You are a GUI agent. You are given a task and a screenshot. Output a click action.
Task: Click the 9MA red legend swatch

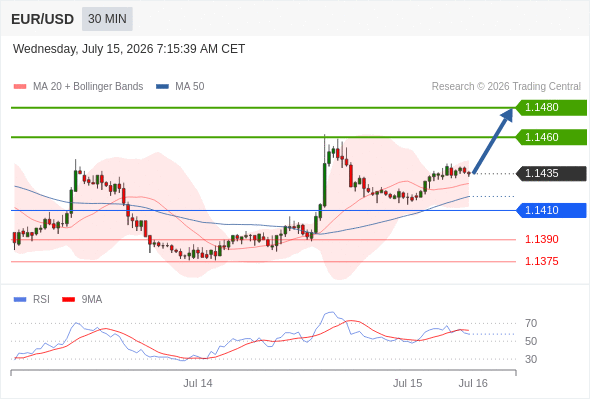click(68, 300)
